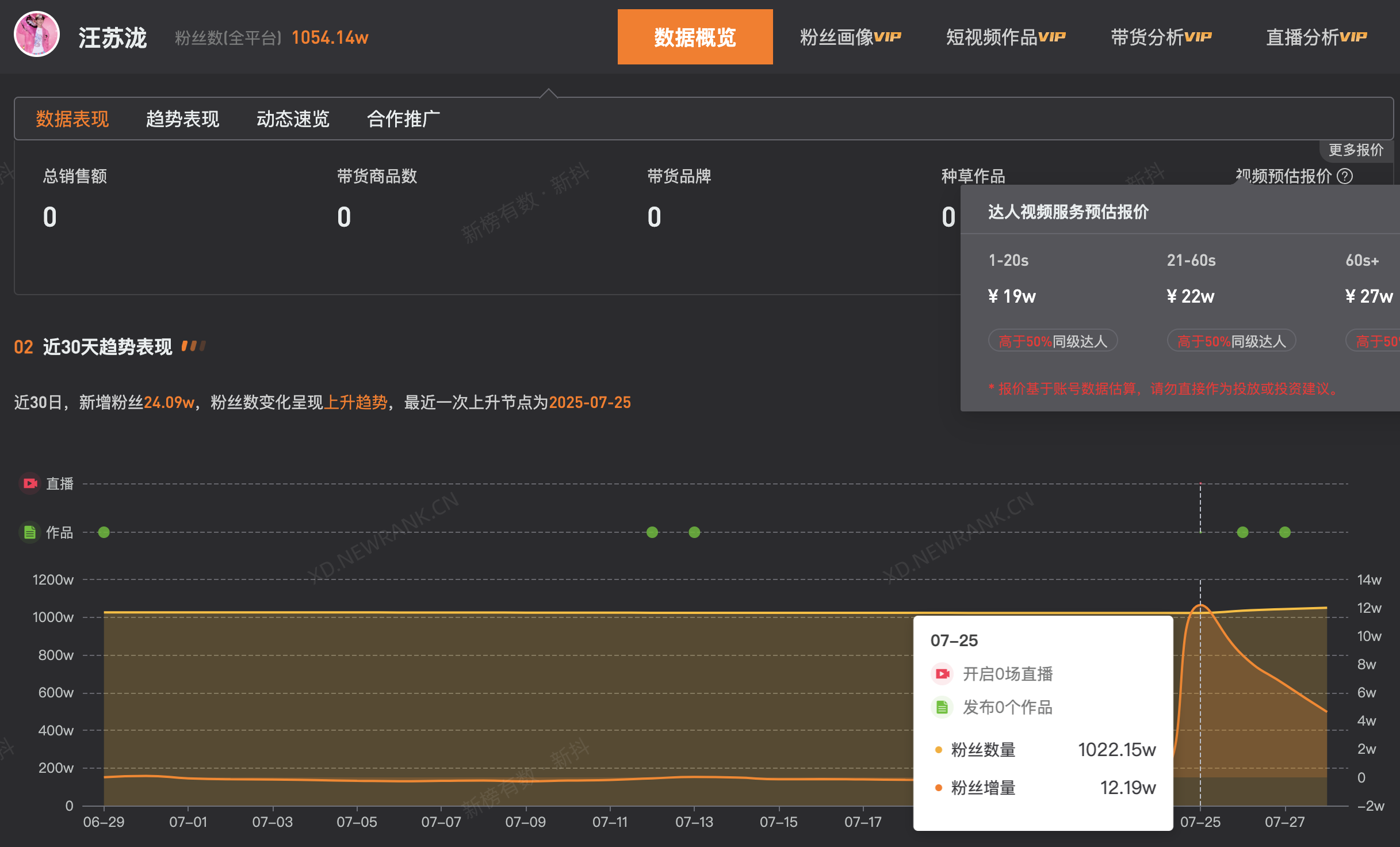Click the green works icon in the 07-25 tooltip
Screen dimensions: 1400x847
click(942, 707)
